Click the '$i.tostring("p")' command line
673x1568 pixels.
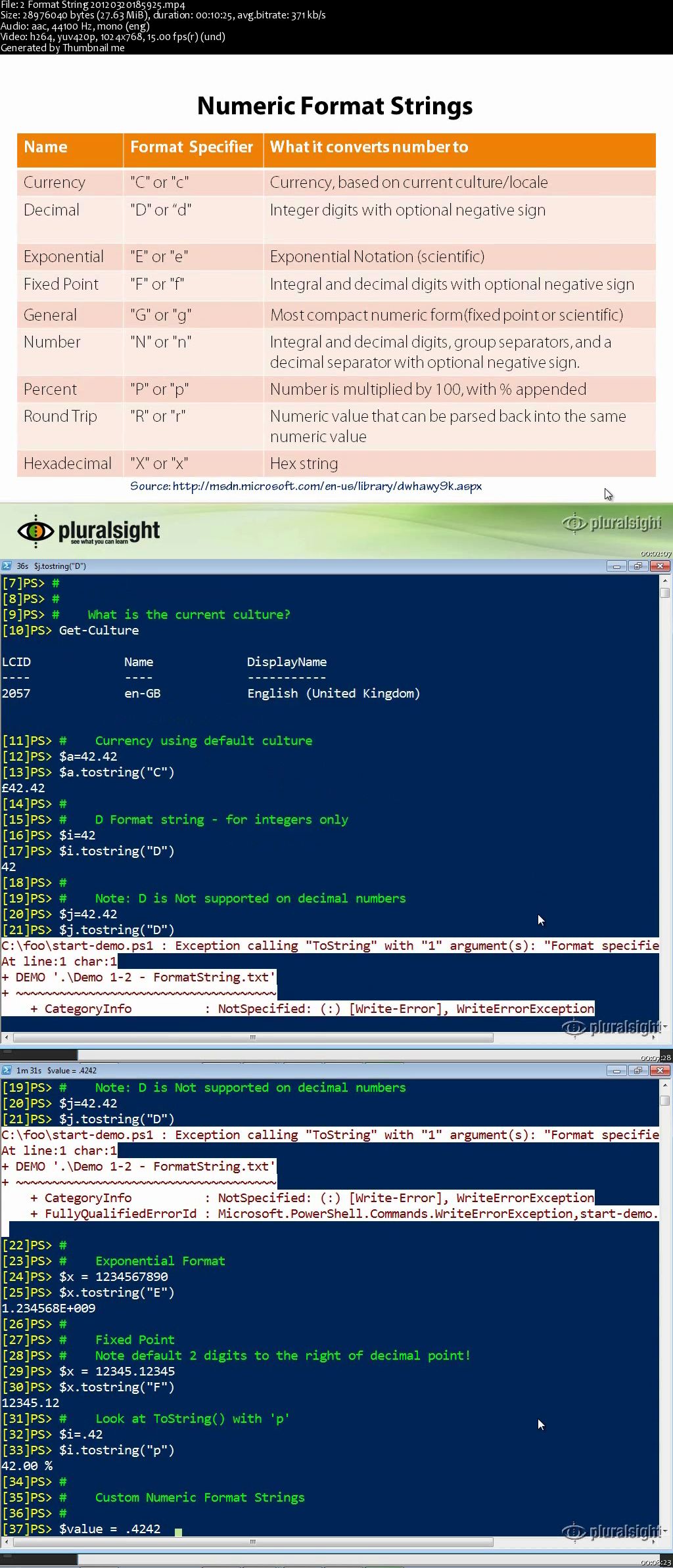tap(88, 1450)
